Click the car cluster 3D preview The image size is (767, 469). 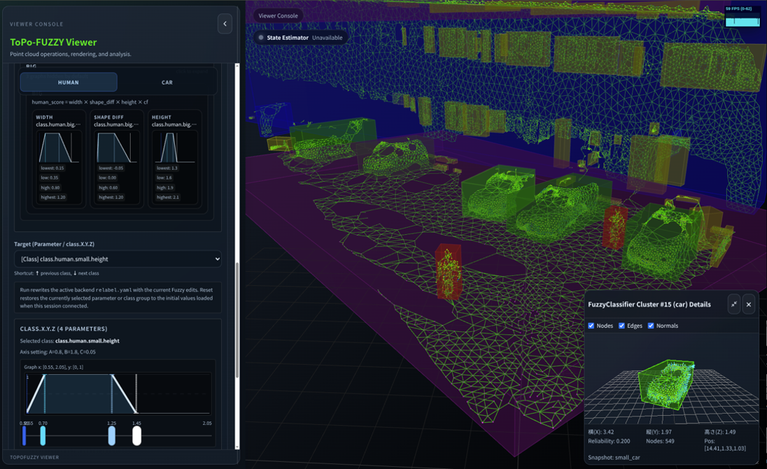pos(671,380)
